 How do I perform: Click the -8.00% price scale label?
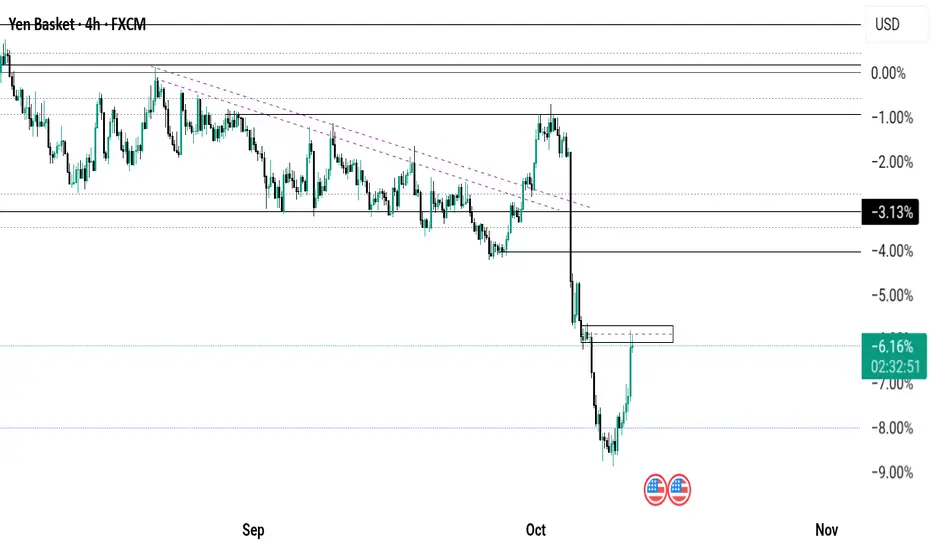888,428
